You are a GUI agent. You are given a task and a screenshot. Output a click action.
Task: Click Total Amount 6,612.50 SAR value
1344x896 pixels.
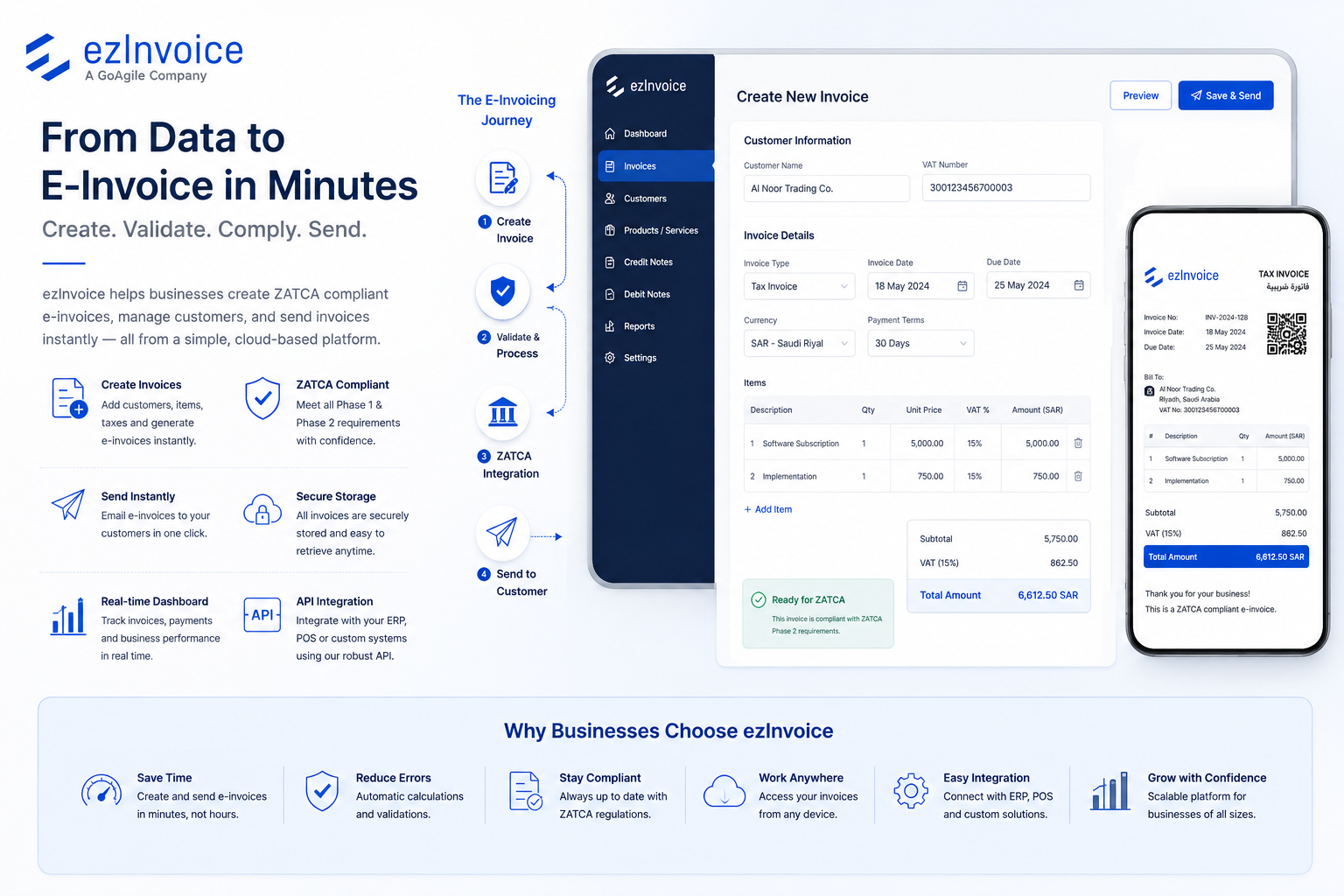1047,595
